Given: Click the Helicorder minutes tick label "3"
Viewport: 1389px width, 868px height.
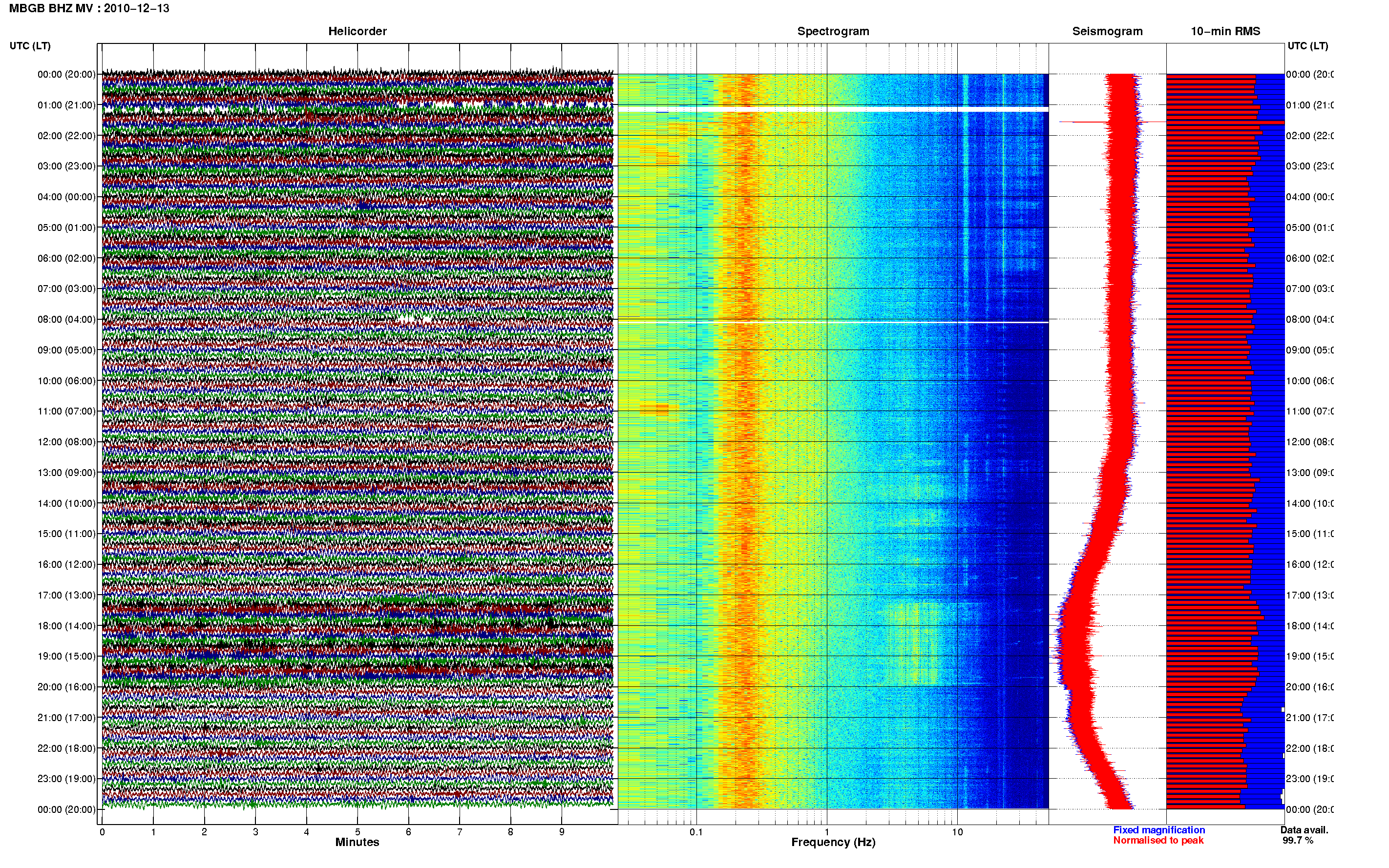Looking at the screenshot, I should (x=255, y=832).
